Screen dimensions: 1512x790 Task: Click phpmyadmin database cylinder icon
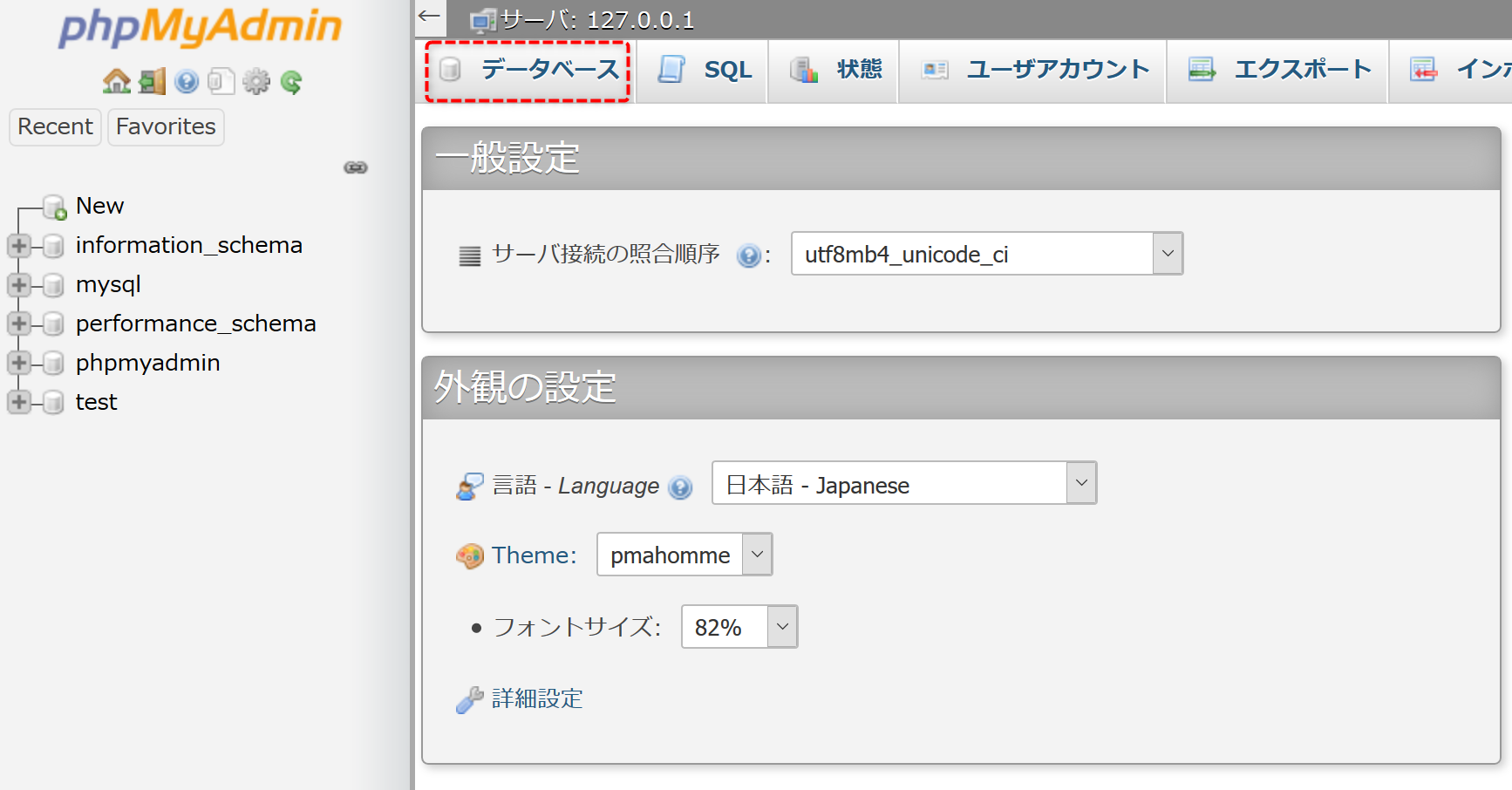pyautogui.click(x=53, y=364)
